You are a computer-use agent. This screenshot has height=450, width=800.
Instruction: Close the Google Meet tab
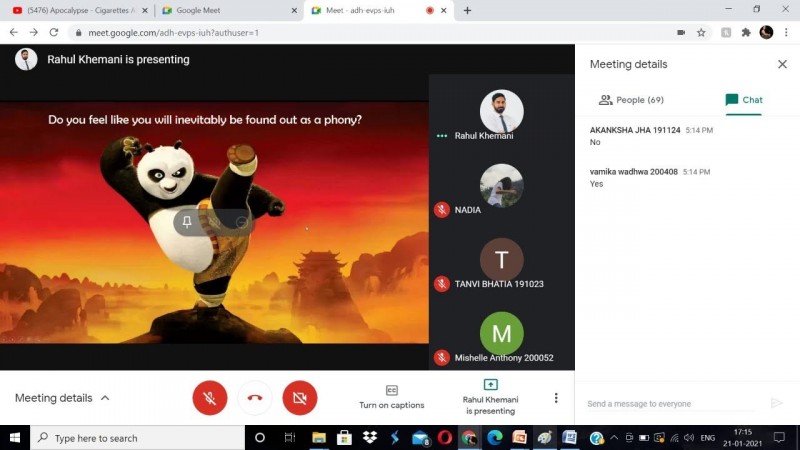(x=294, y=10)
